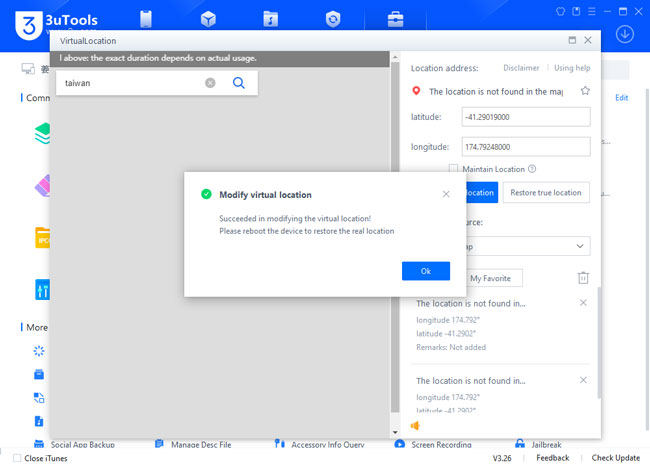Click the download arrow icon
The width and height of the screenshot is (650, 468).
click(x=625, y=33)
